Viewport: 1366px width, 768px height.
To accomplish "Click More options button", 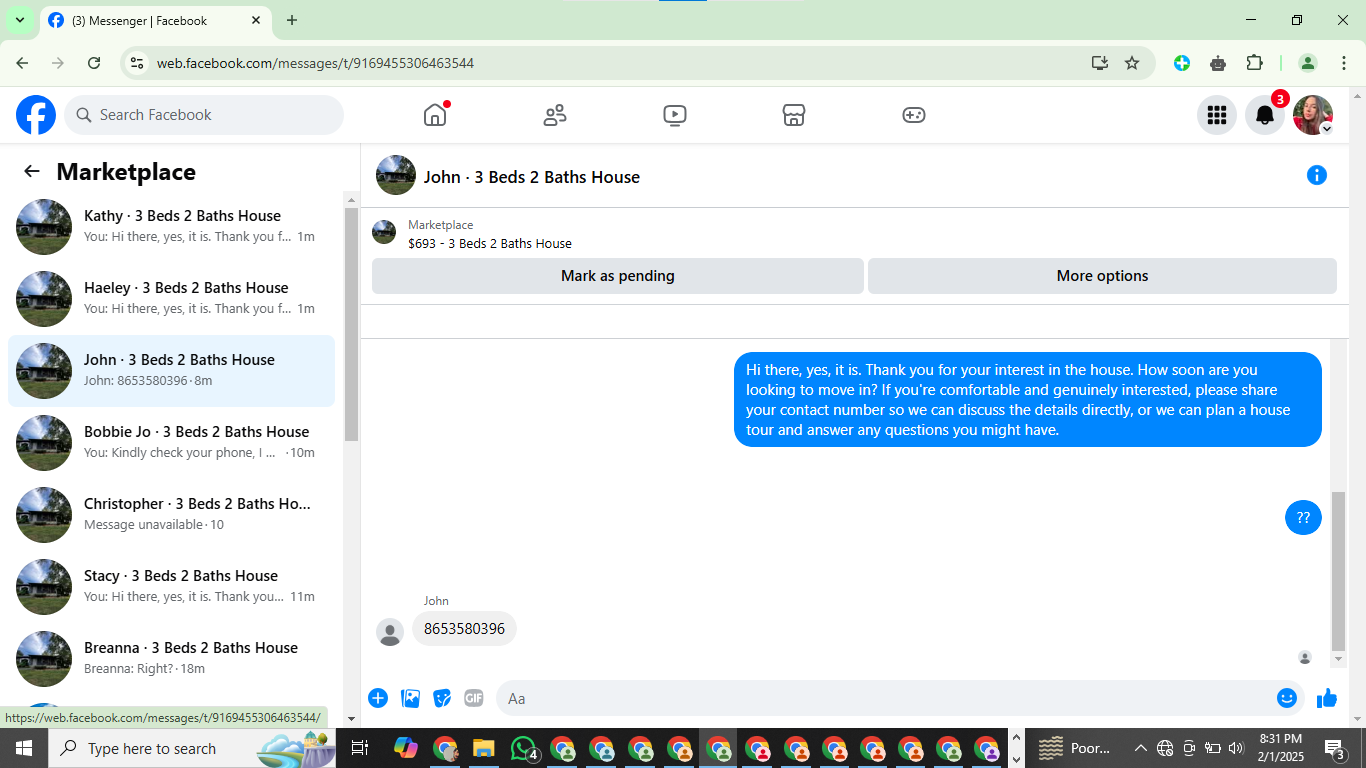I will pyautogui.click(x=1102, y=276).
